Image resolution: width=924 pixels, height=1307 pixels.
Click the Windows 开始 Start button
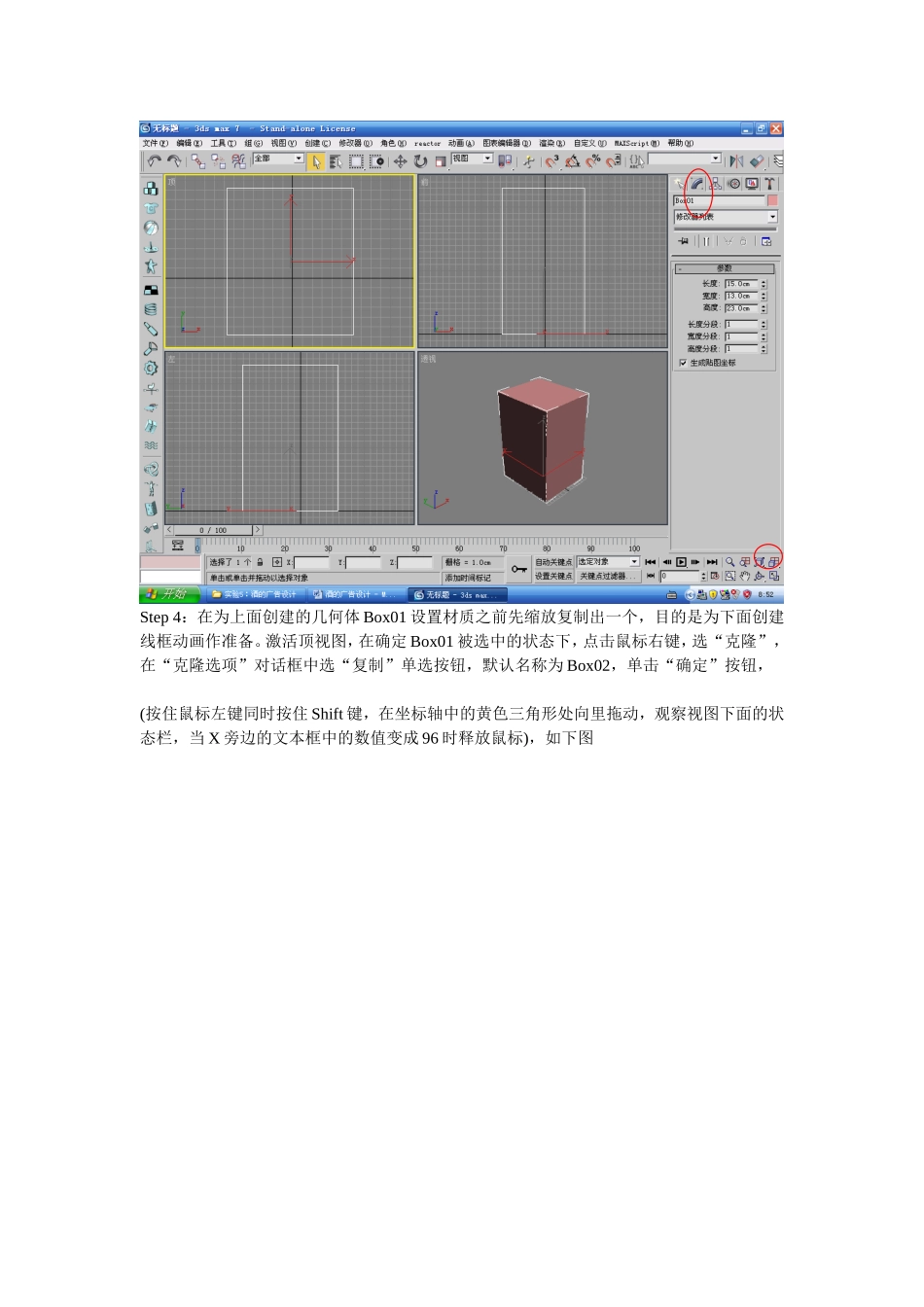coord(169,594)
